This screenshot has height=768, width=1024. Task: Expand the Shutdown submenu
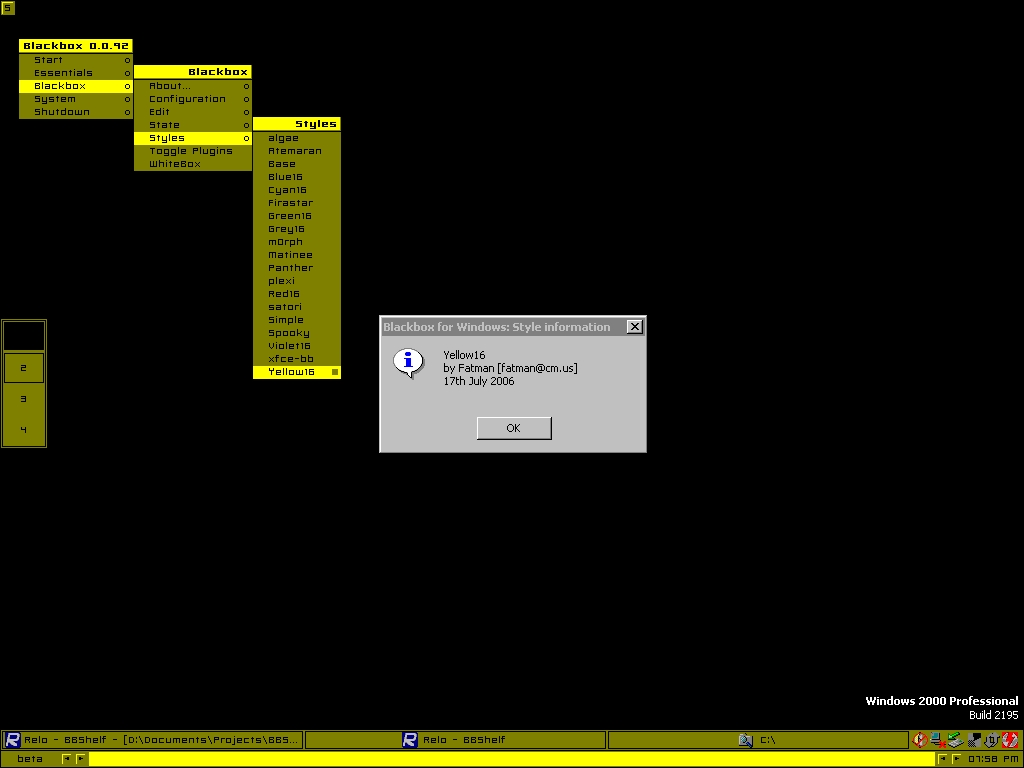point(76,112)
